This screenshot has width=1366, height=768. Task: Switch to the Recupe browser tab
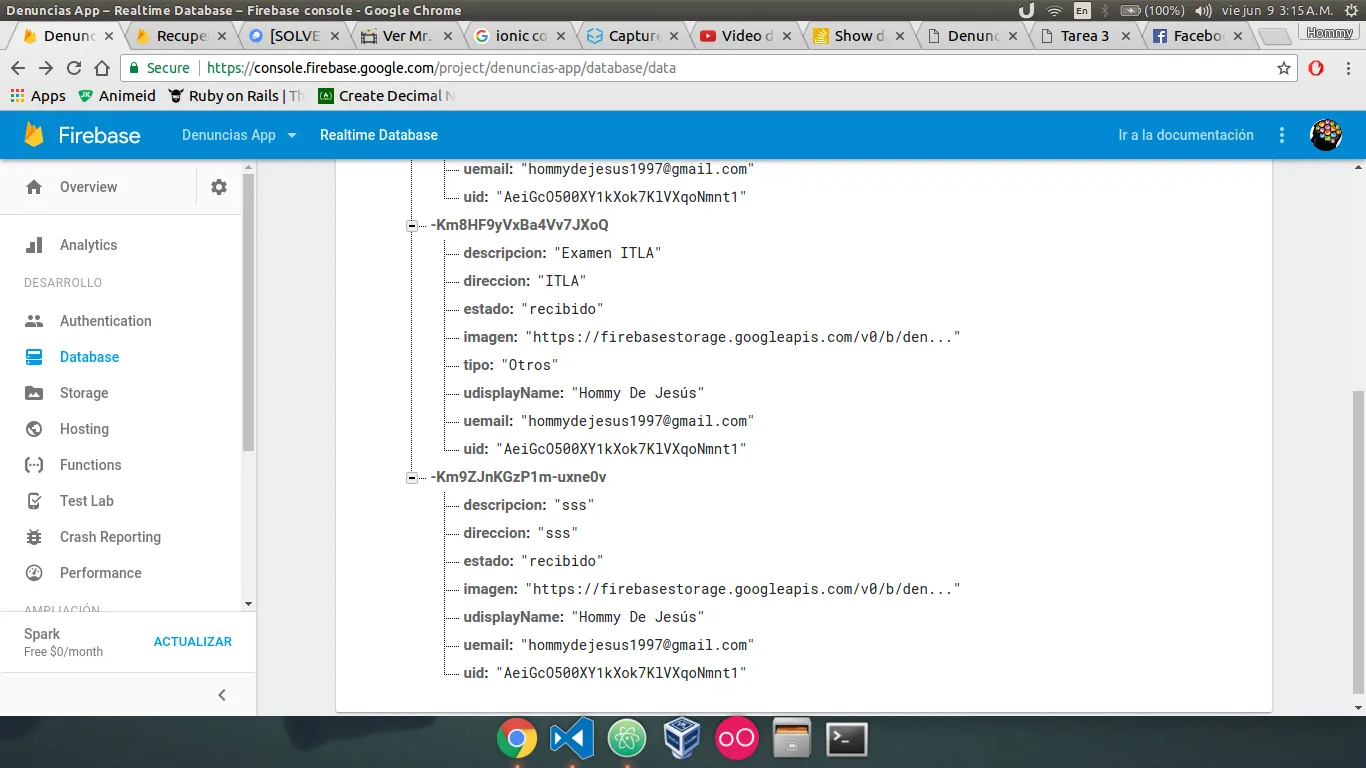pyautogui.click(x=181, y=36)
